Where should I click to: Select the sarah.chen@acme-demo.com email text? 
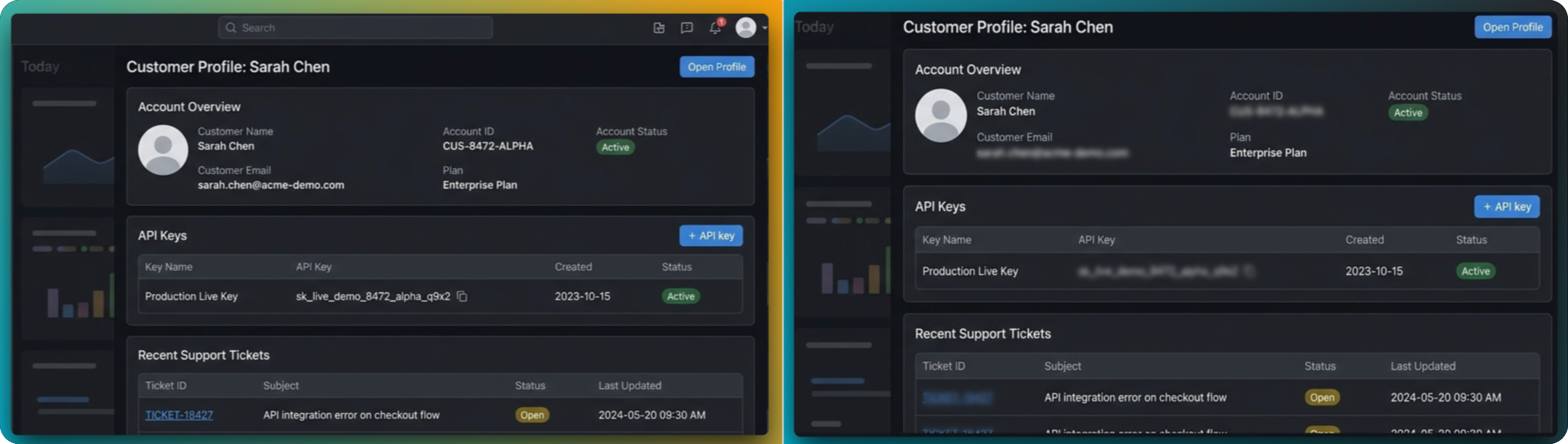pos(271,185)
